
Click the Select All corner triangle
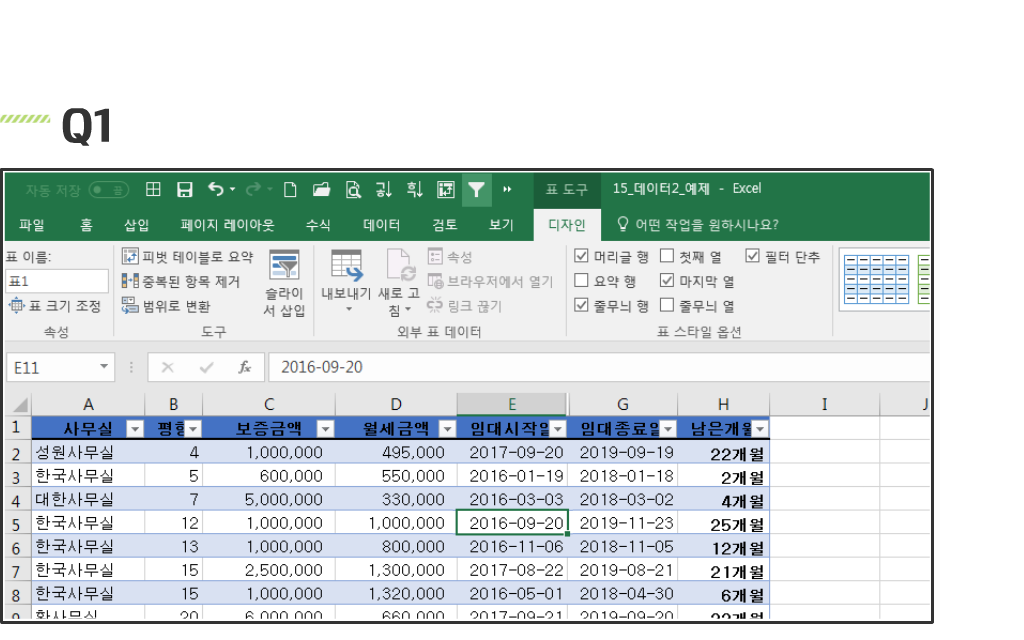(20, 405)
